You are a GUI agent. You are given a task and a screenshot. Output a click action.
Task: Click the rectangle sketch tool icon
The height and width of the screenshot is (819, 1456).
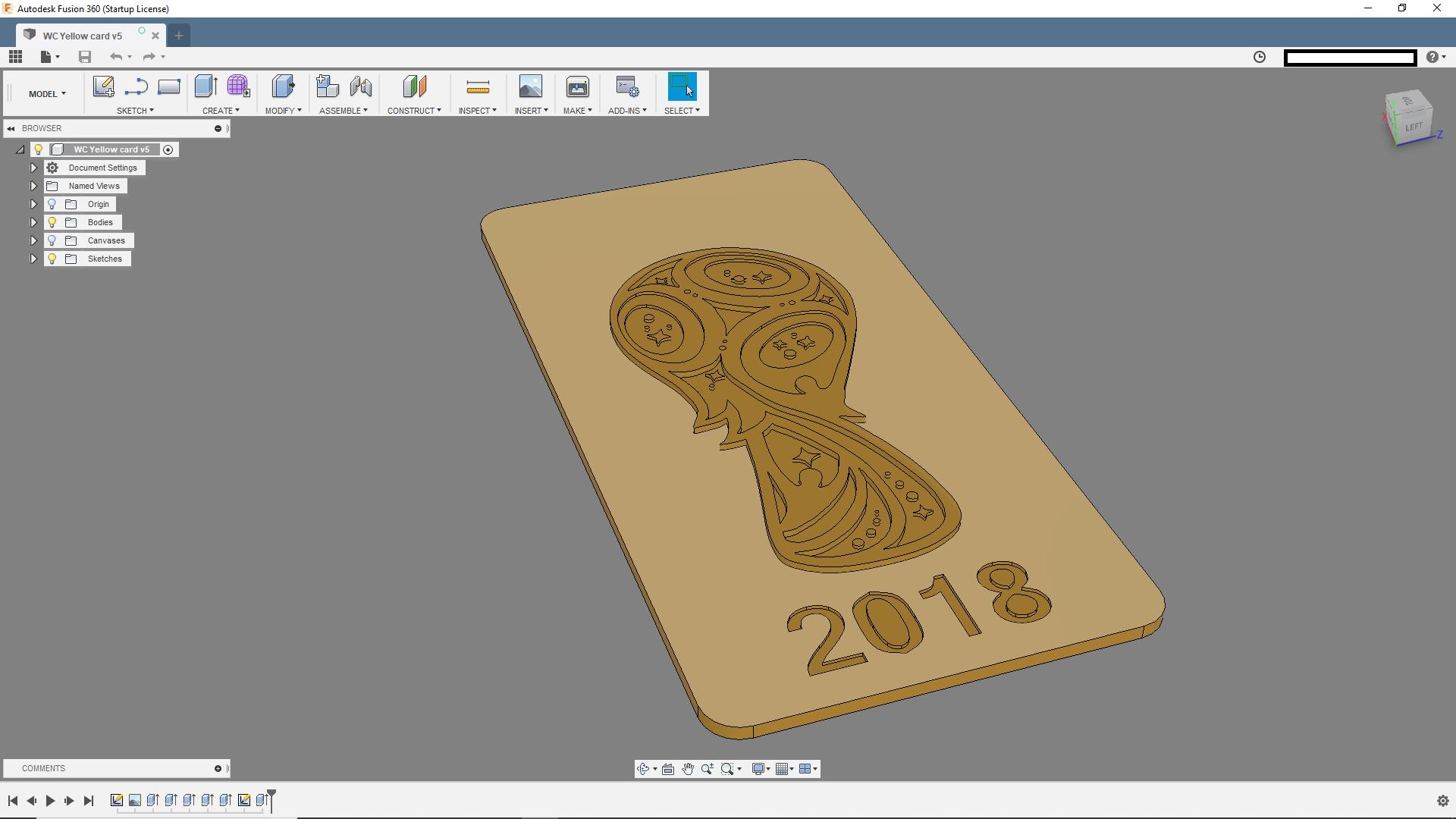click(x=169, y=86)
